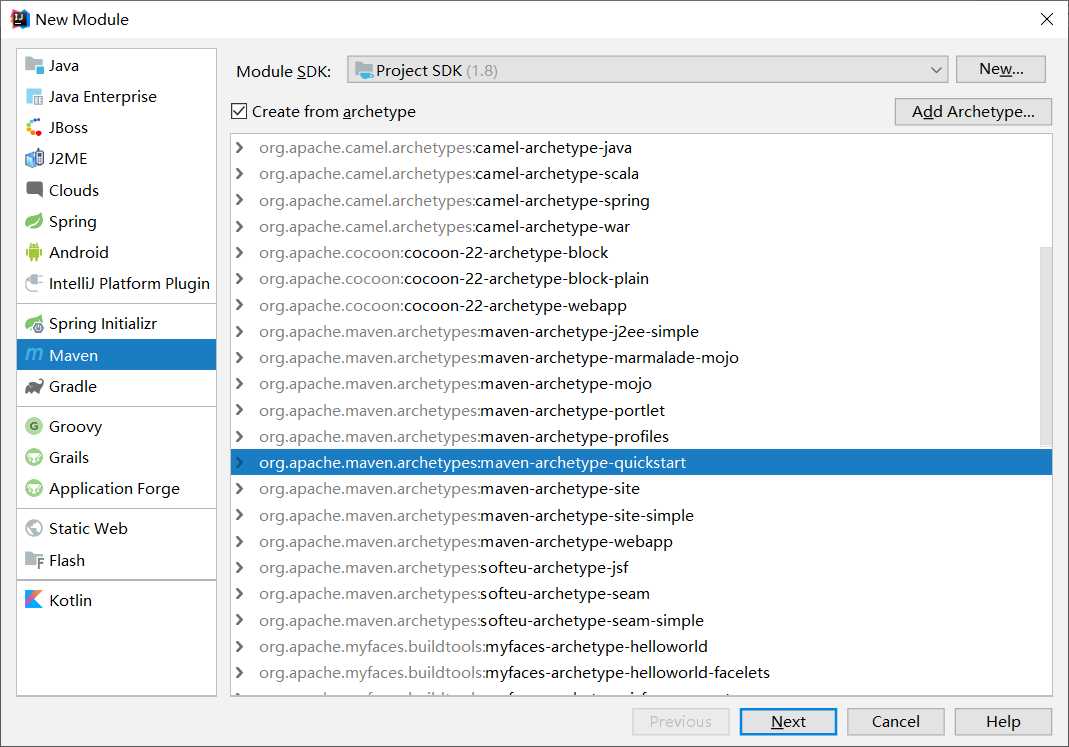Click the IntelliJ Platform Plugin icon

pyautogui.click(x=34, y=283)
